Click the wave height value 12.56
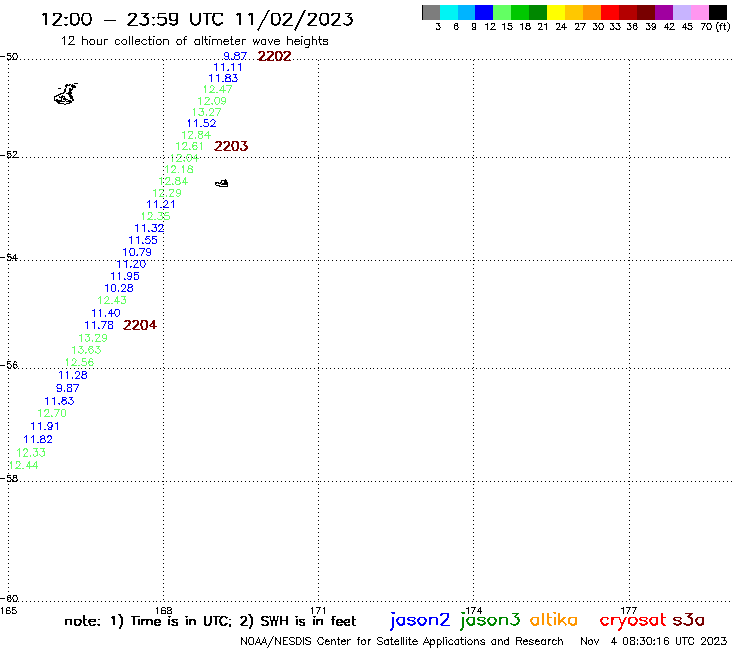Screen dimensions: 740x650 point(79,362)
